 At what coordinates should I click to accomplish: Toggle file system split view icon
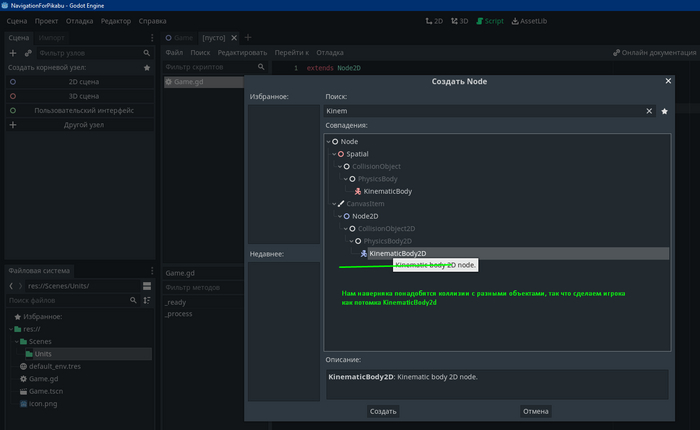(146, 286)
